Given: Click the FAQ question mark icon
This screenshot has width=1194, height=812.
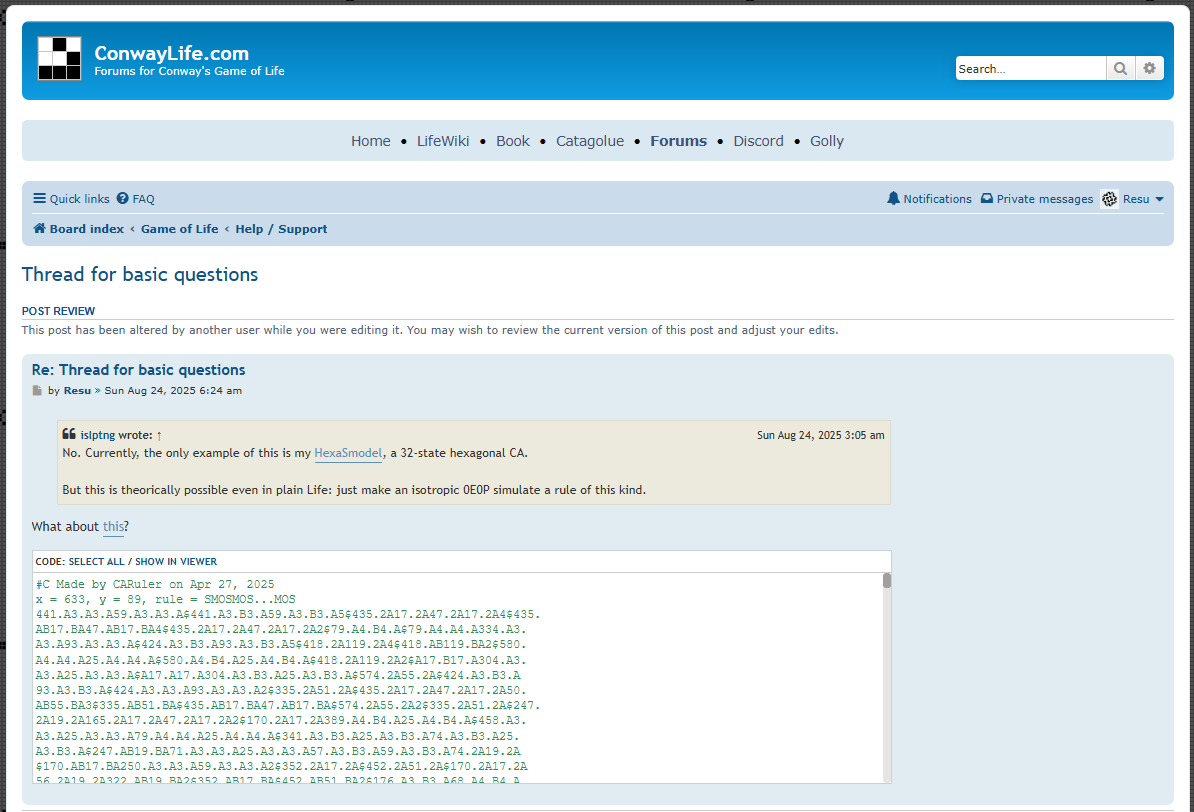Looking at the screenshot, I should tap(123, 199).
